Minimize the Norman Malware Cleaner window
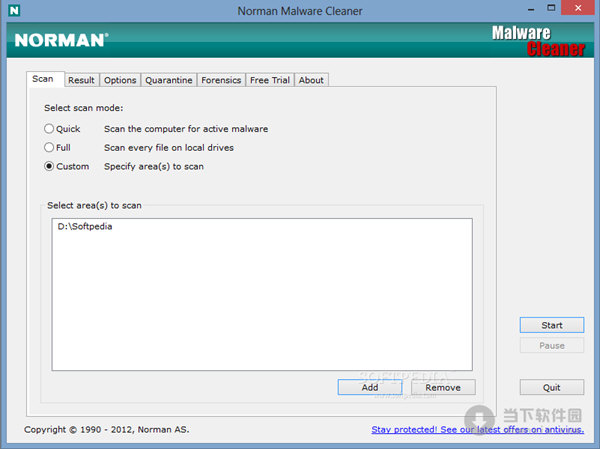This screenshot has height=449, width=600. click(531, 9)
